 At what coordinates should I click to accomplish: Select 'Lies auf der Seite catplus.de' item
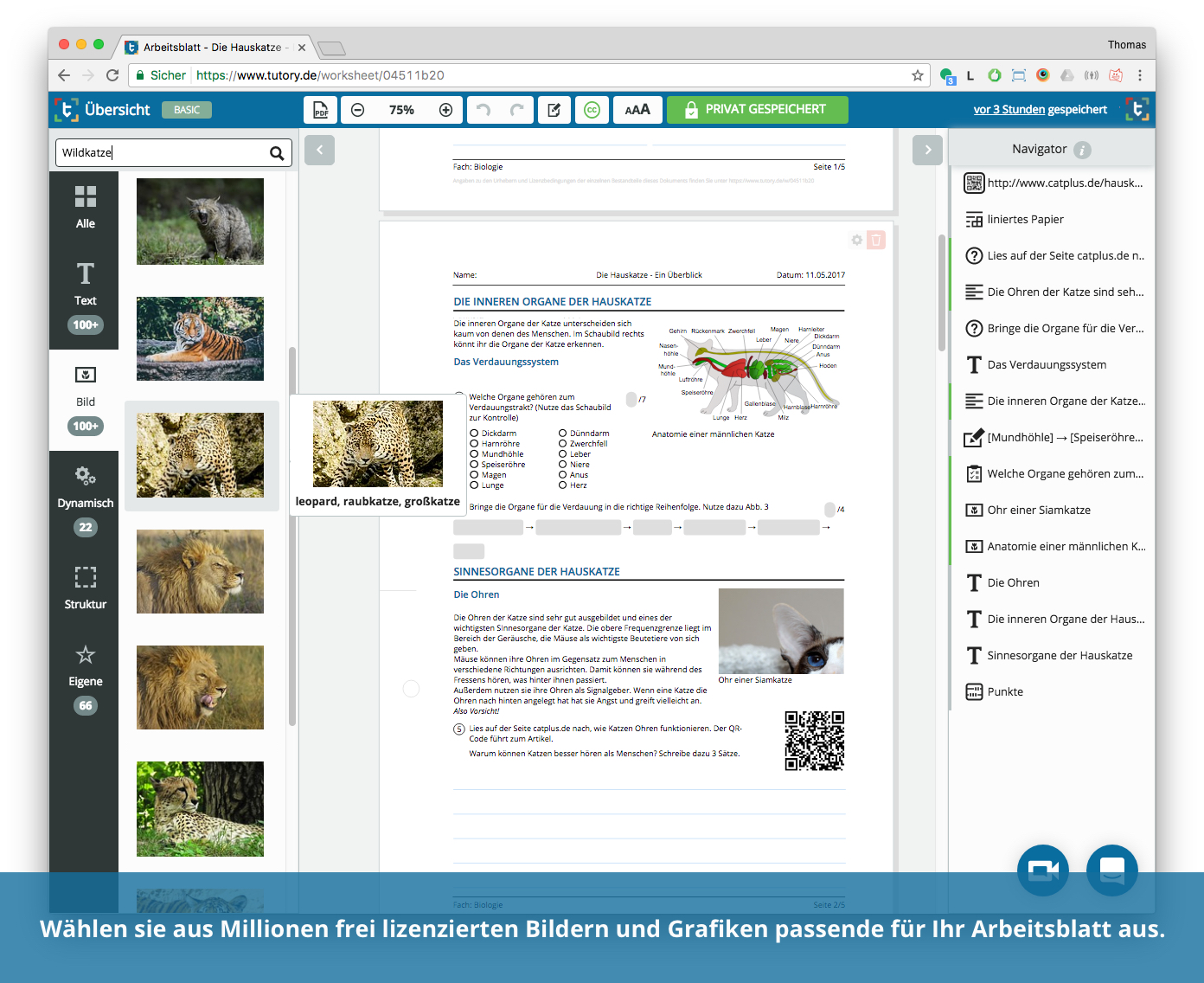(1053, 255)
